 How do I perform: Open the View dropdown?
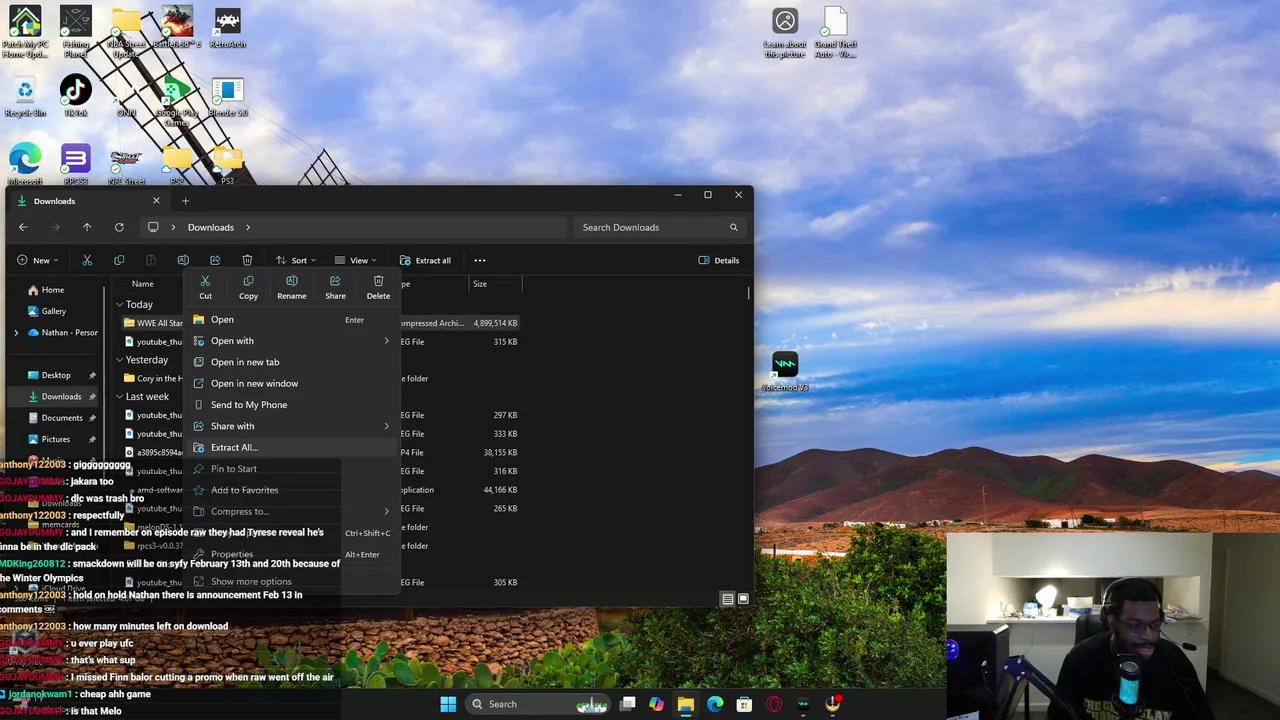[x=356, y=260]
